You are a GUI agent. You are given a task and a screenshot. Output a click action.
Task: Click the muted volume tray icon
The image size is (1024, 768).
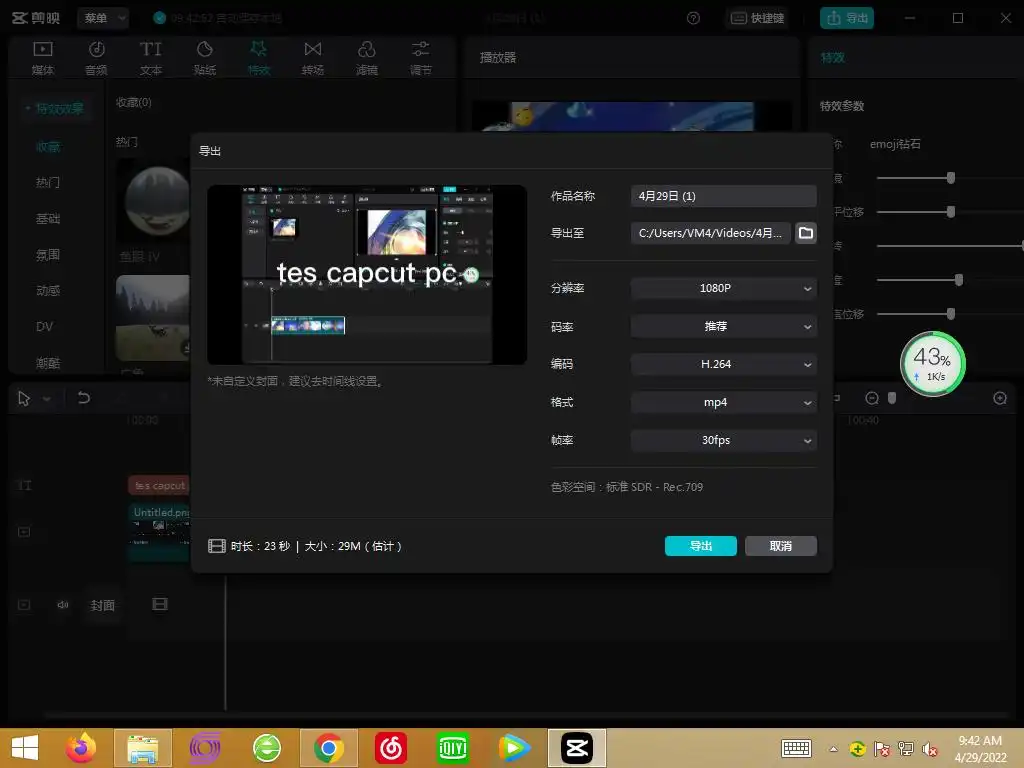point(930,749)
